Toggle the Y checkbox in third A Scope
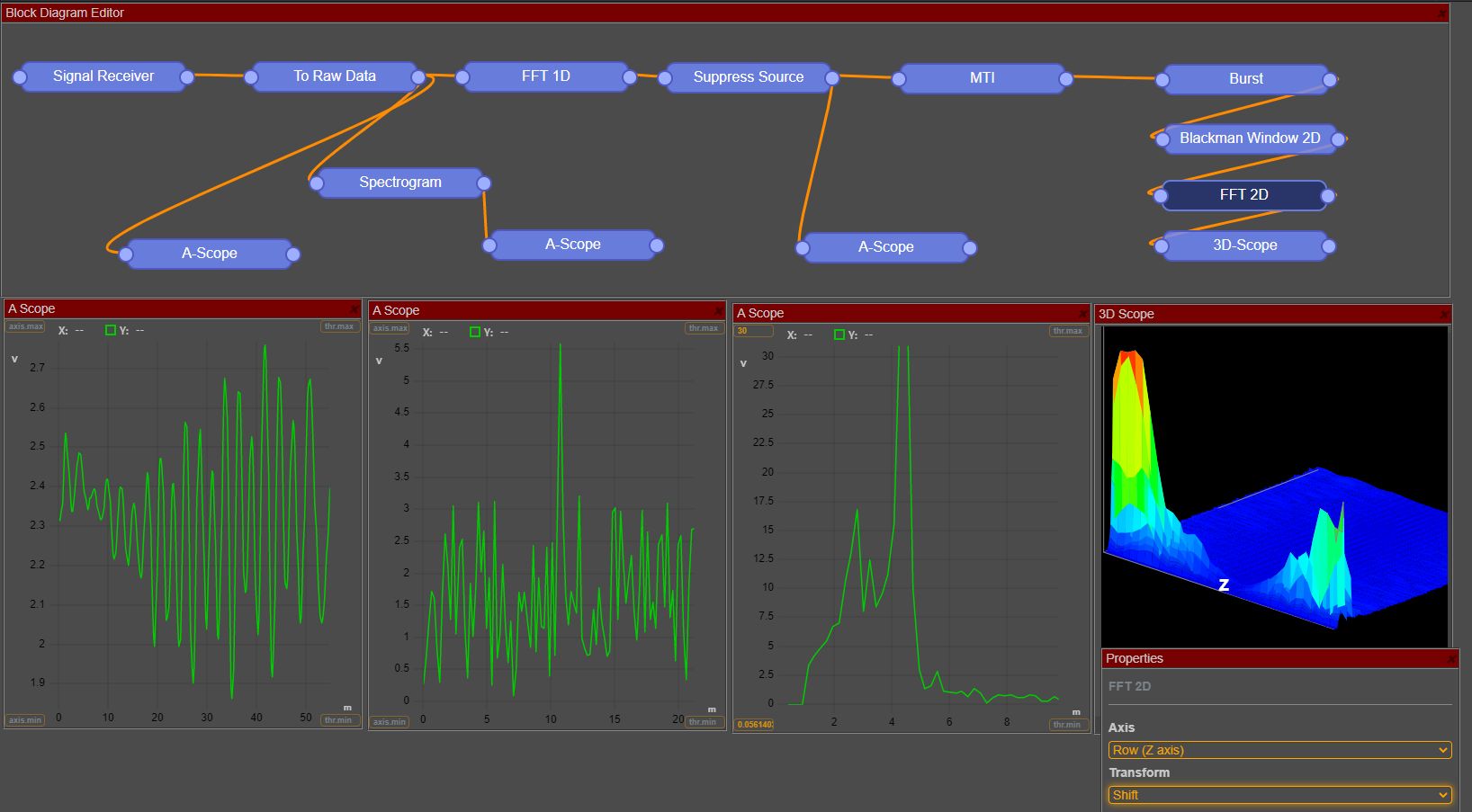Viewport: 1472px width, 812px height. tap(839, 335)
